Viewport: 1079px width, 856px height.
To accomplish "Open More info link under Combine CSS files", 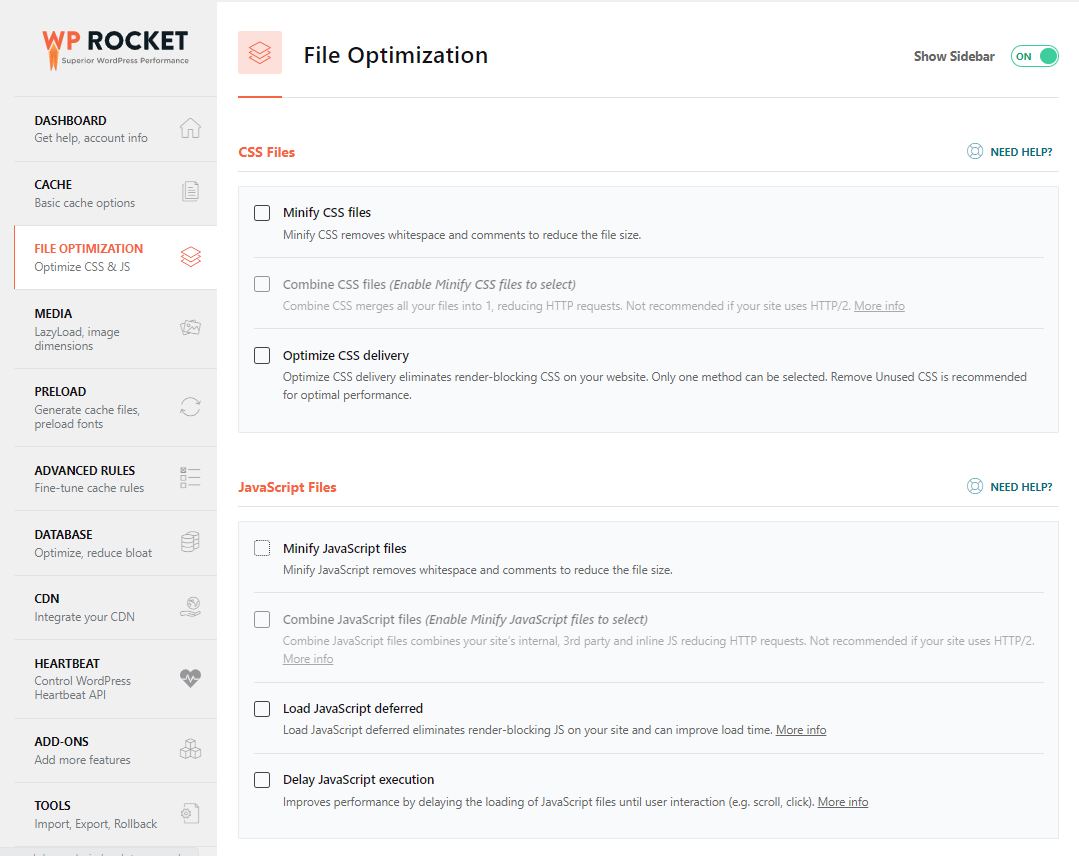I will [879, 305].
